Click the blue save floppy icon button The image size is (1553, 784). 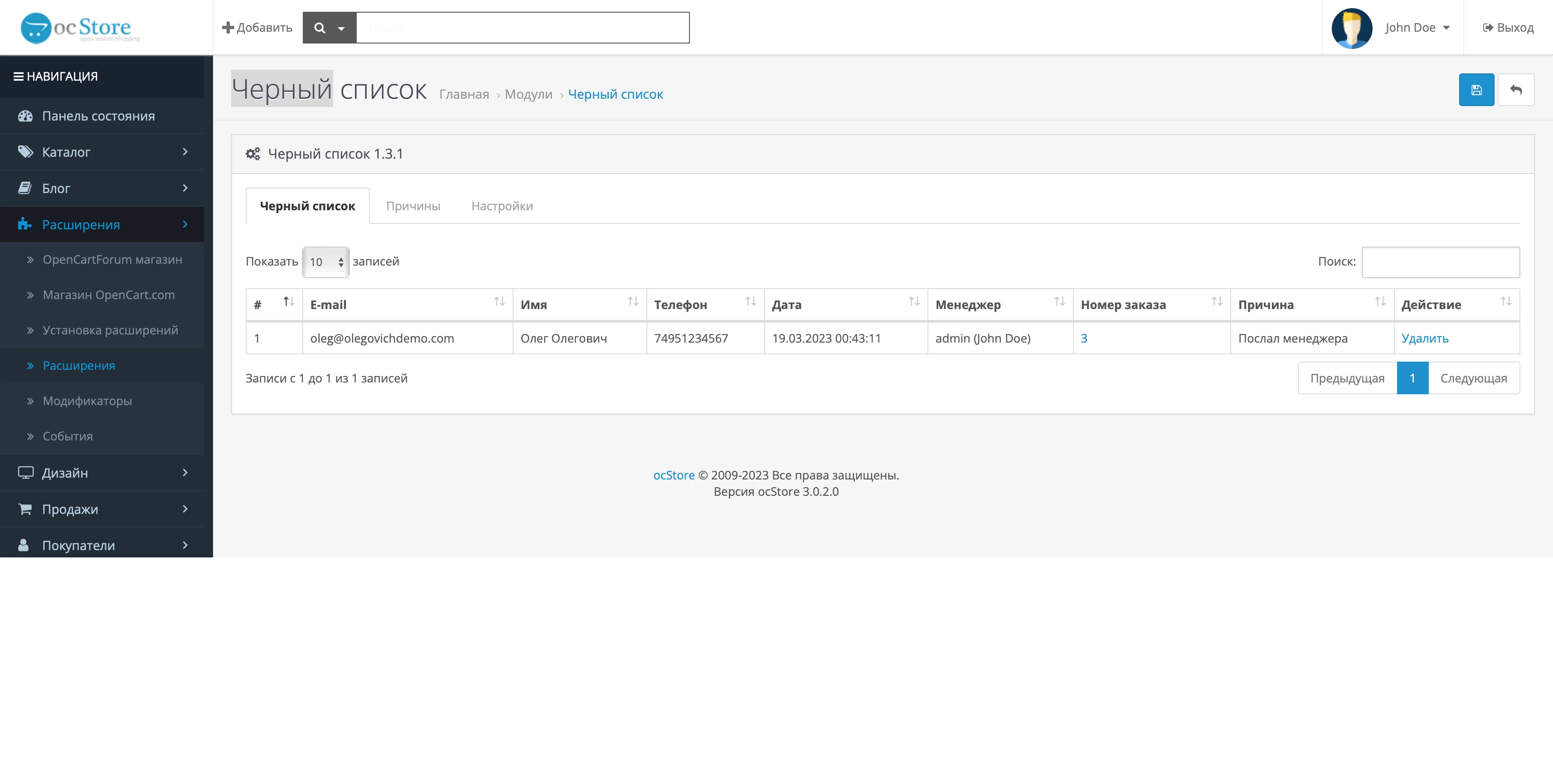point(1476,90)
